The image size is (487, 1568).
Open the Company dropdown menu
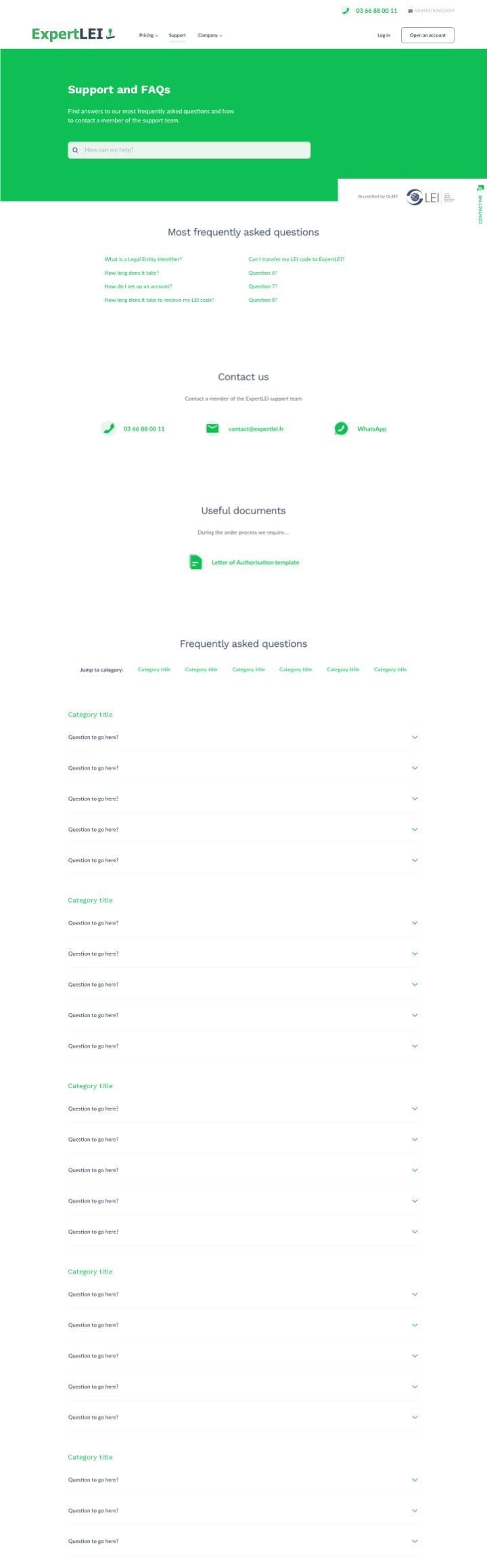(210, 35)
